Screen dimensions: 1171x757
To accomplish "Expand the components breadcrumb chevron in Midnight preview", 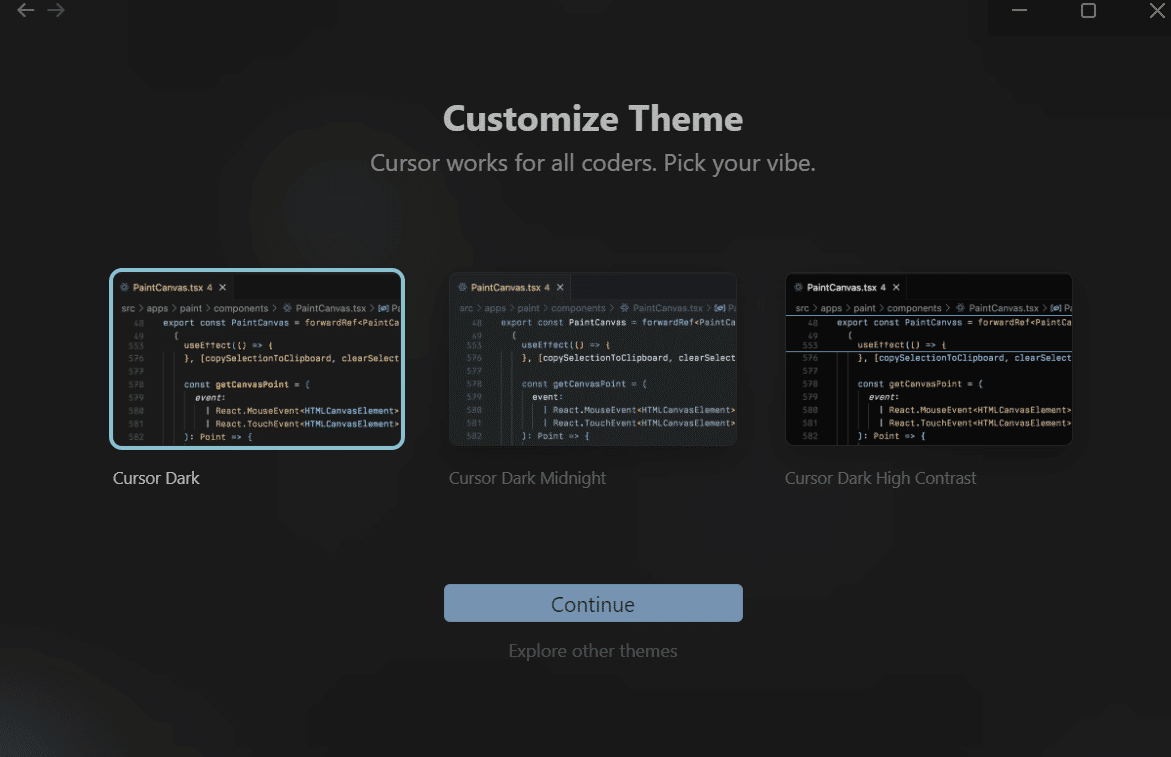I will tap(614, 308).
